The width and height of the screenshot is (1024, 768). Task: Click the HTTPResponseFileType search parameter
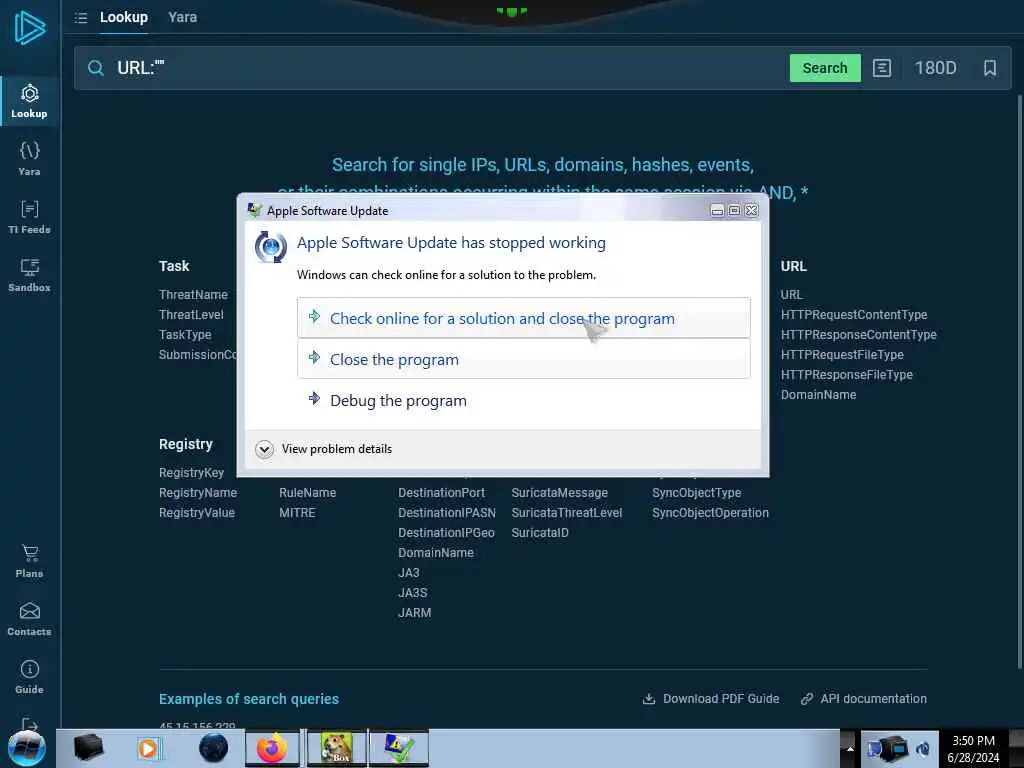pos(846,375)
